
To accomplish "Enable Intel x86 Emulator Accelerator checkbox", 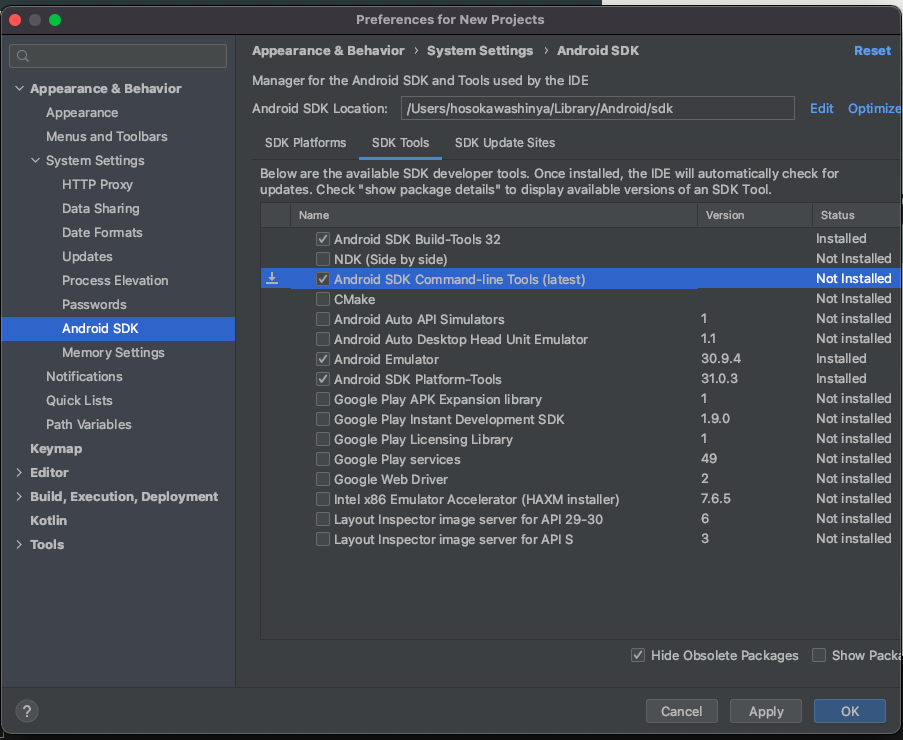I will 323,499.
